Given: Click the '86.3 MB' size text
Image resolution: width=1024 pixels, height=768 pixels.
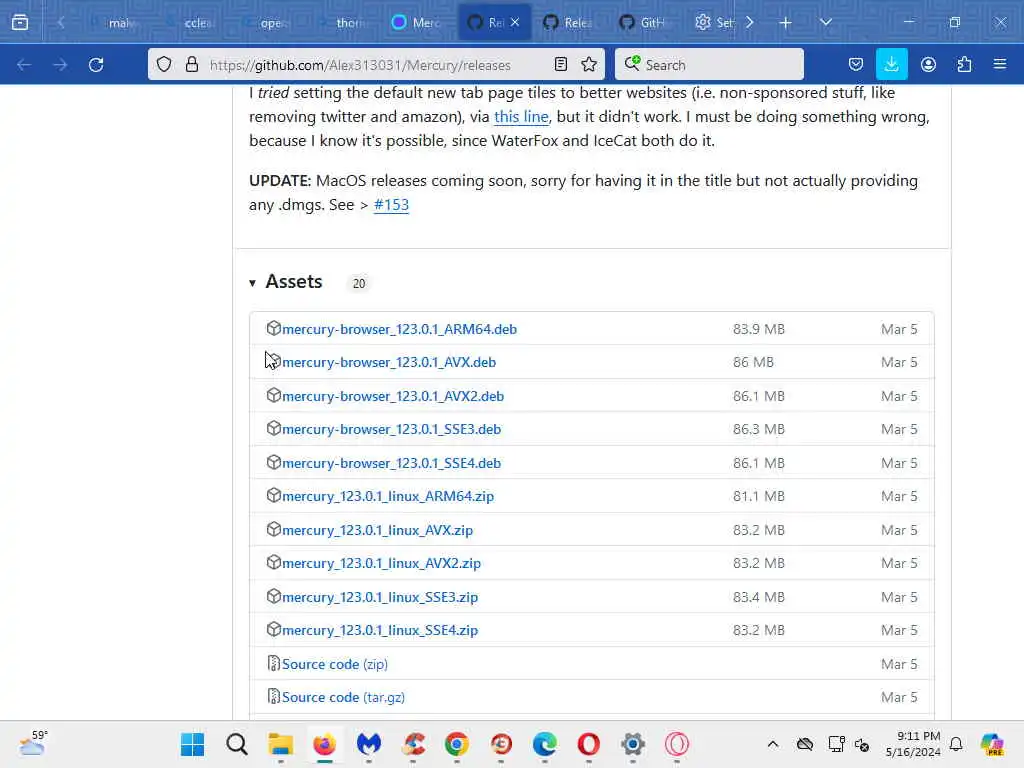Looking at the screenshot, I should coord(758,430).
